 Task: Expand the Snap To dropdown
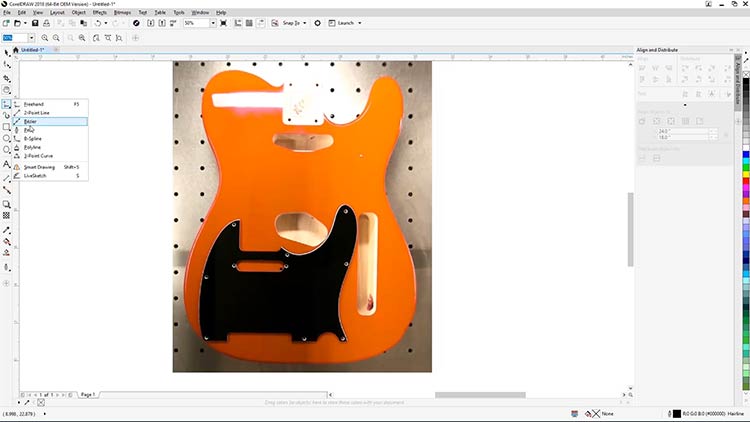click(305, 23)
